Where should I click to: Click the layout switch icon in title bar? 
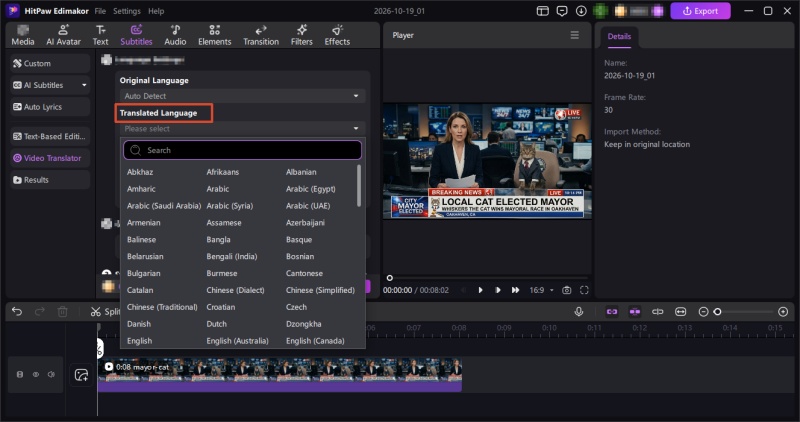[x=542, y=11]
